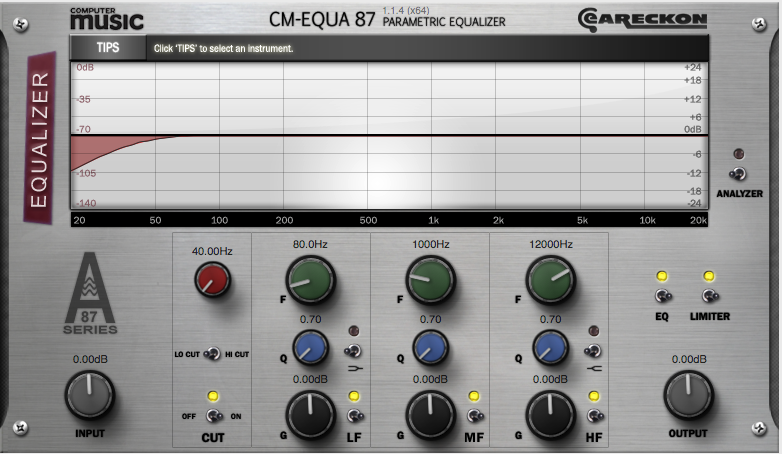Toggle the LF band enable switch
Viewport: 782px width, 454px height.
click(x=355, y=415)
